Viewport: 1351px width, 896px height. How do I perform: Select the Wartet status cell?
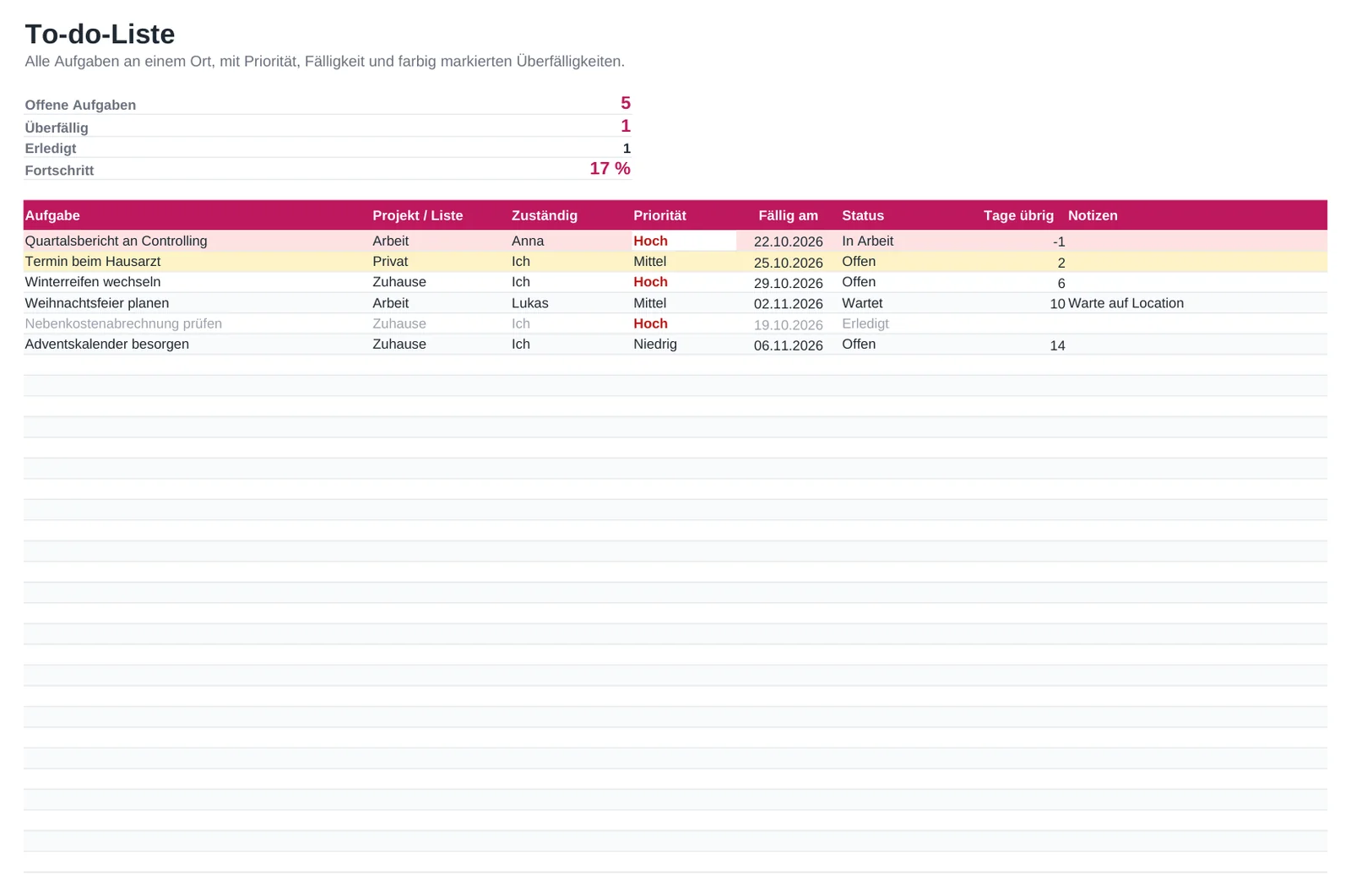click(862, 303)
